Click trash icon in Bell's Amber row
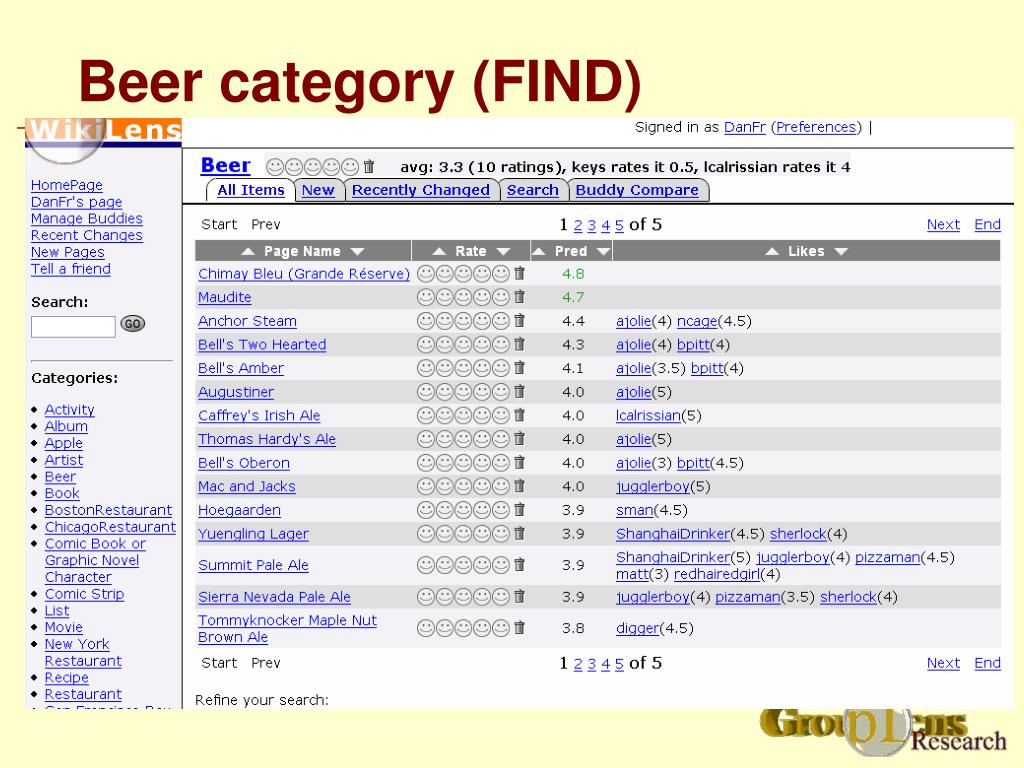 click(x=519, y=368)
